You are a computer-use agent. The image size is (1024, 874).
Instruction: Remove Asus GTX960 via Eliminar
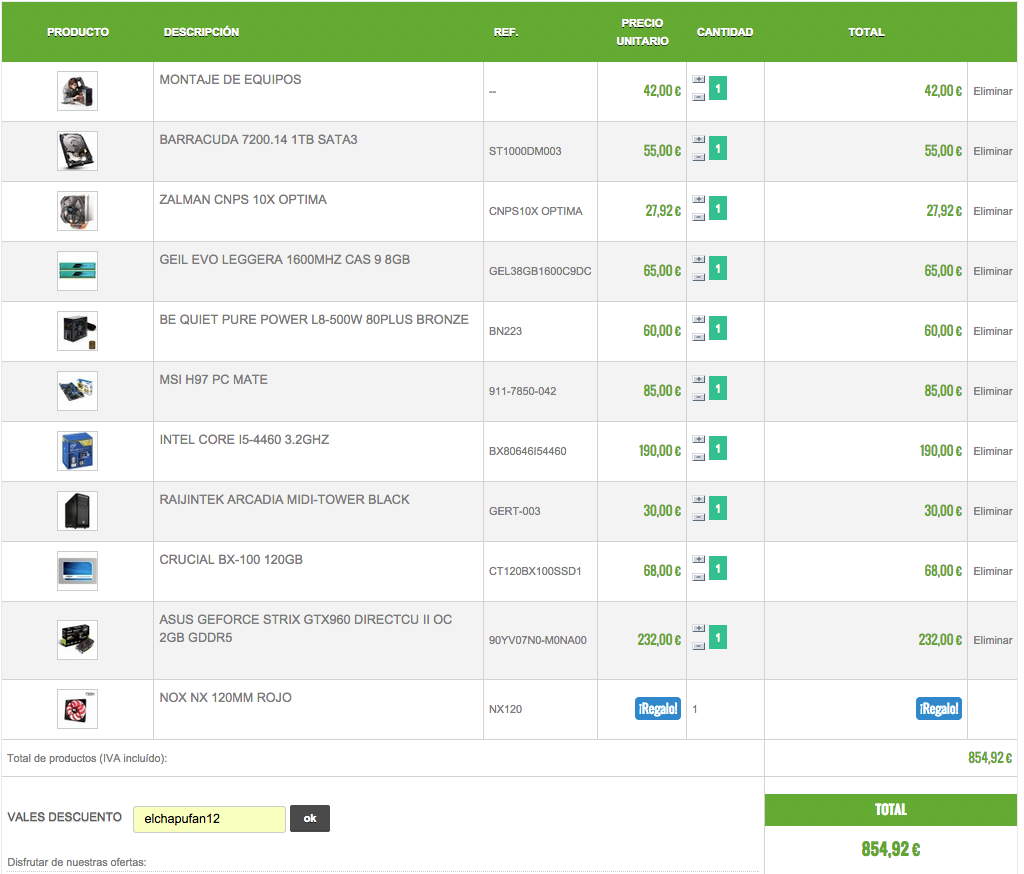pos(992,641)
